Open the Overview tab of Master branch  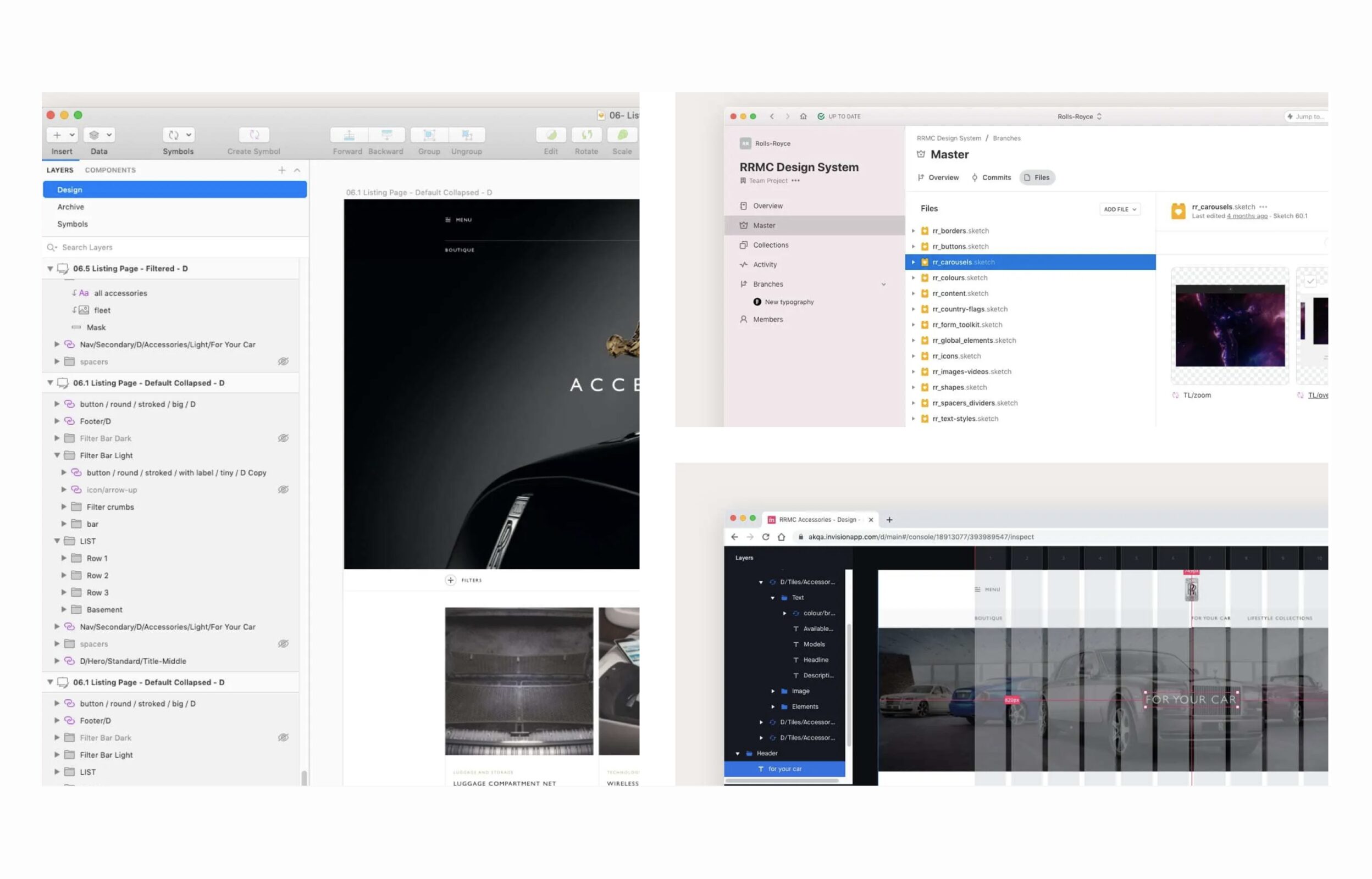[x=938, y=177]
